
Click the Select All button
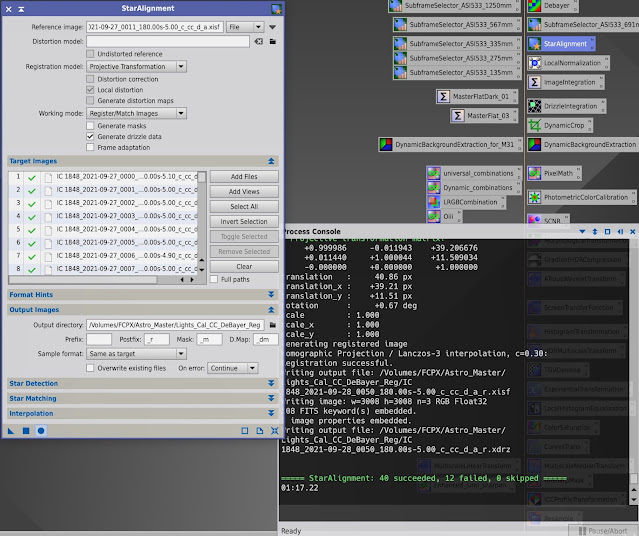pyautogui.click(x=244, y=207)
